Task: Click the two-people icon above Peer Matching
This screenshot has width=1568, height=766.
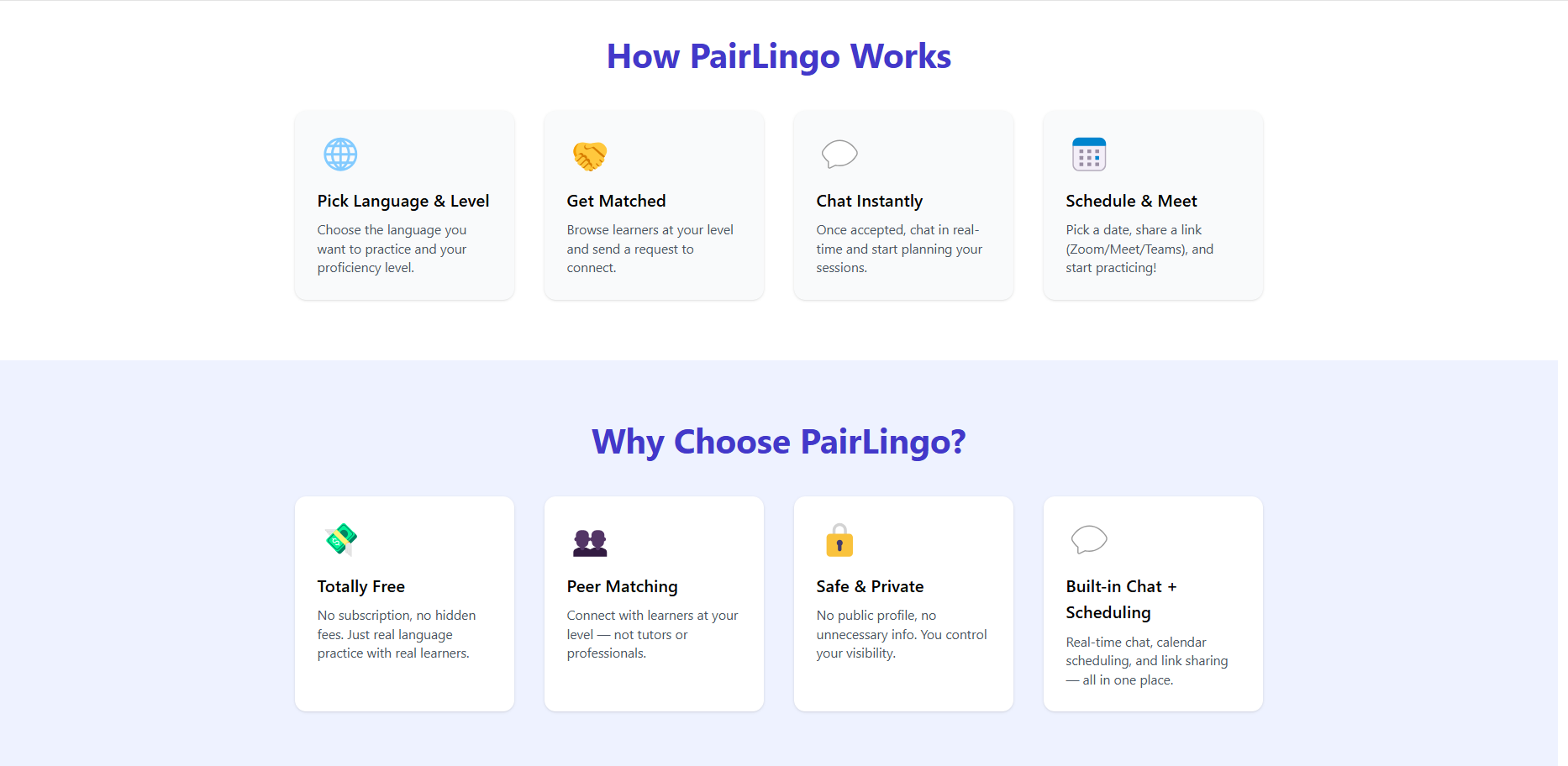Action: click(x=590, y=543)
